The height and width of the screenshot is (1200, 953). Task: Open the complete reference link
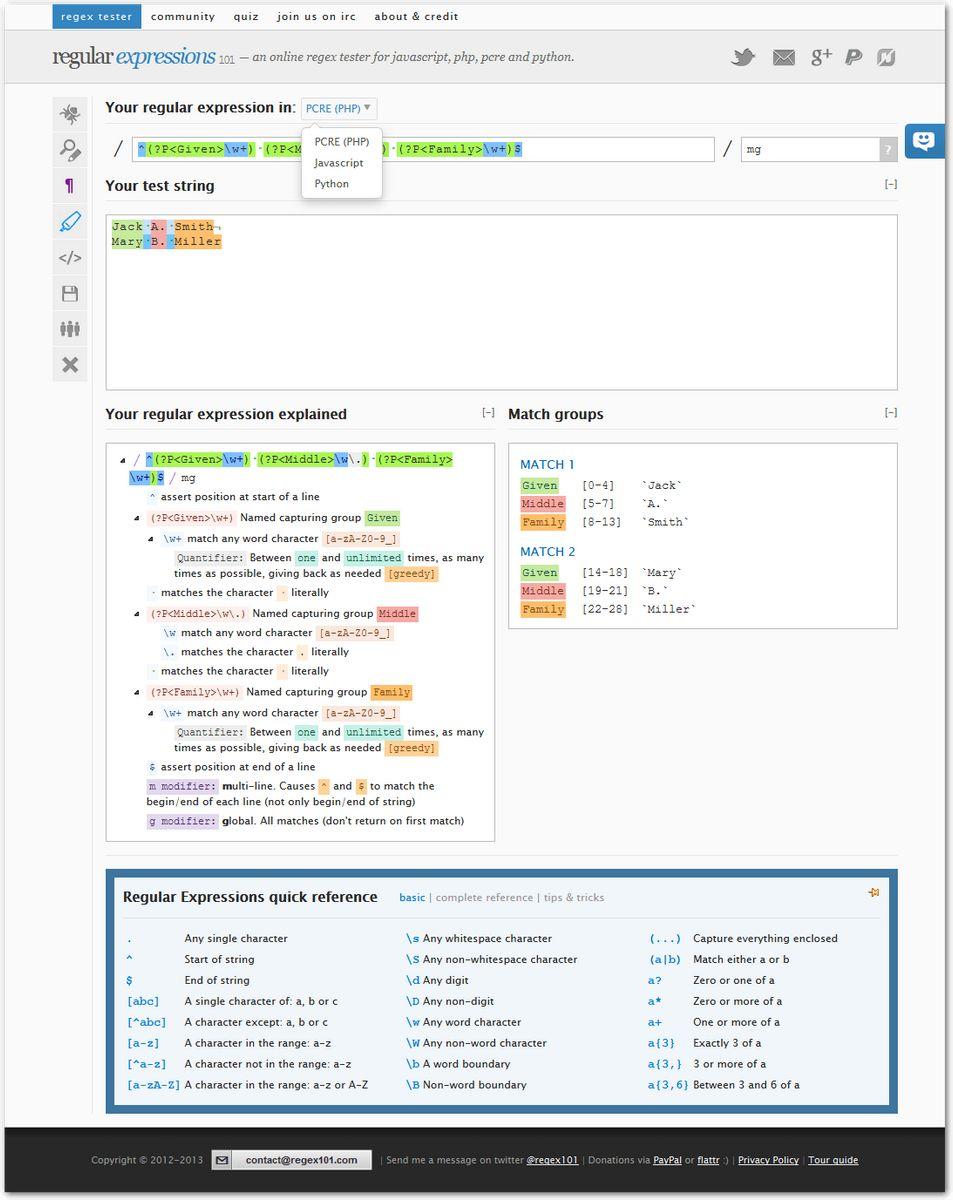point(484,898)
